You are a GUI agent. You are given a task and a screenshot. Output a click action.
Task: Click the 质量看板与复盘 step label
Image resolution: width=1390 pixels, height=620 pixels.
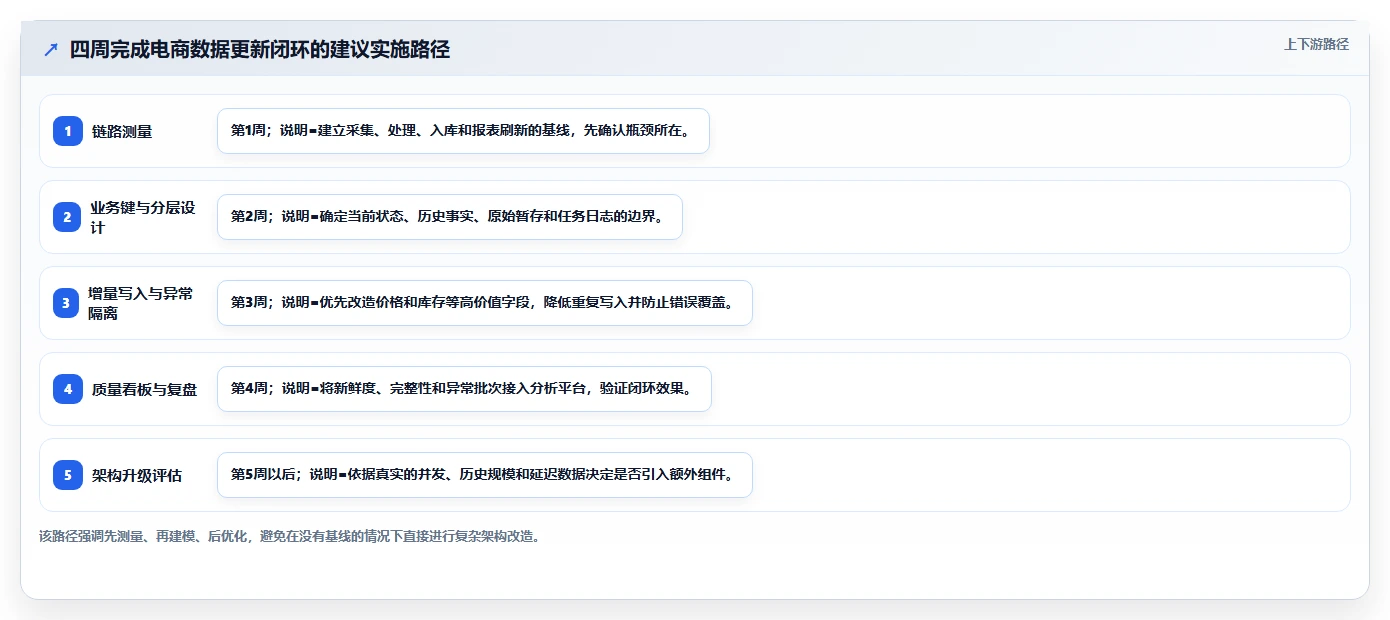144,389
